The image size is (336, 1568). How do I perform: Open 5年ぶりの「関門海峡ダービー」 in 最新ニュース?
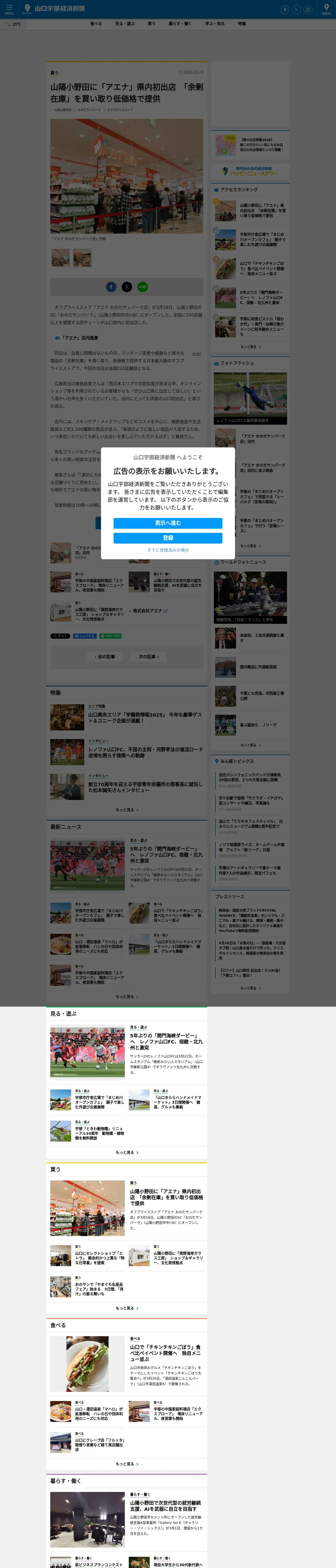pyautogui.click(x=127, y=866)
